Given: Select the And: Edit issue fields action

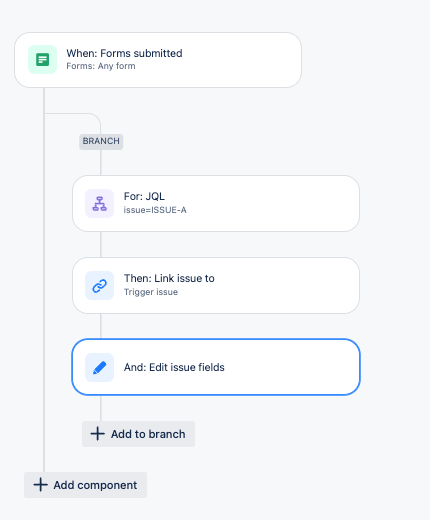Looking at the screenshot, I should pyautogui.click(x=216, y=367).
